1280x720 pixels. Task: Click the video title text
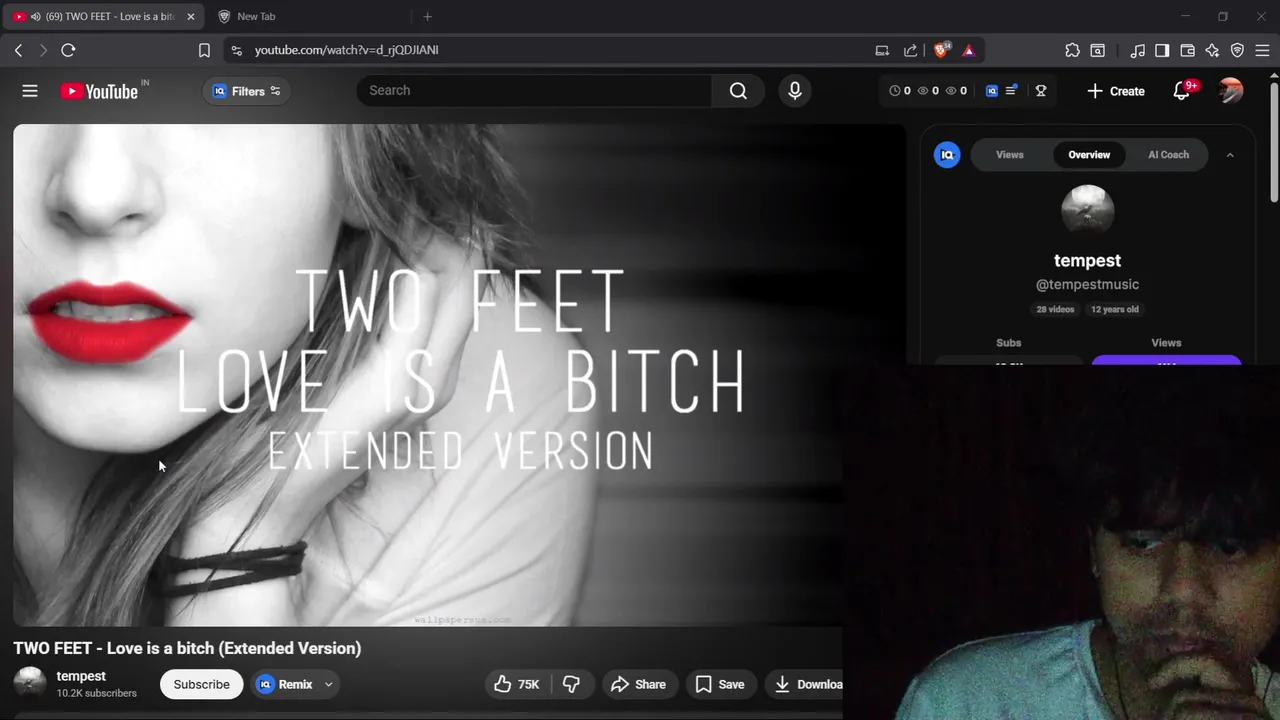(x=187, y=648)
